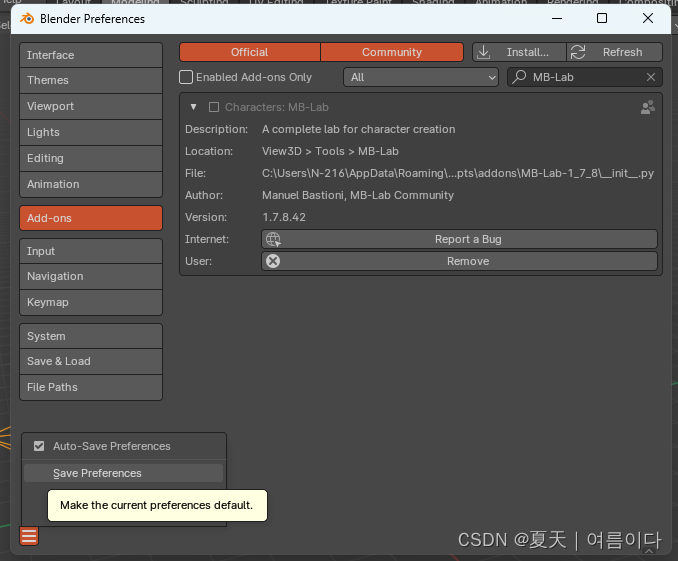Click the Refresh button
This screenshot has width=678, height=561.
614,52
